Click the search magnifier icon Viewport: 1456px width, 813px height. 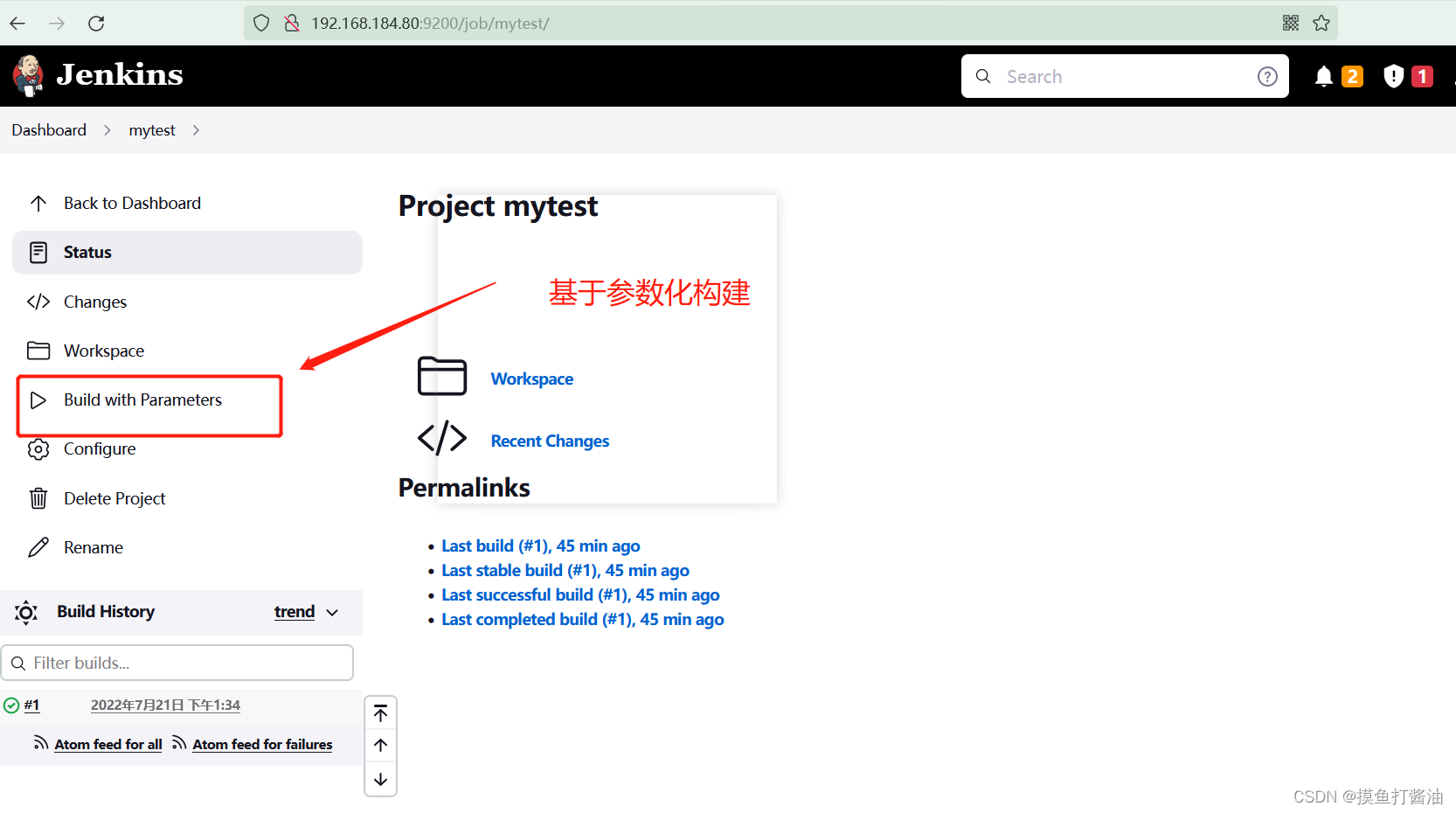pyautogui.click(x=983, y=76)
